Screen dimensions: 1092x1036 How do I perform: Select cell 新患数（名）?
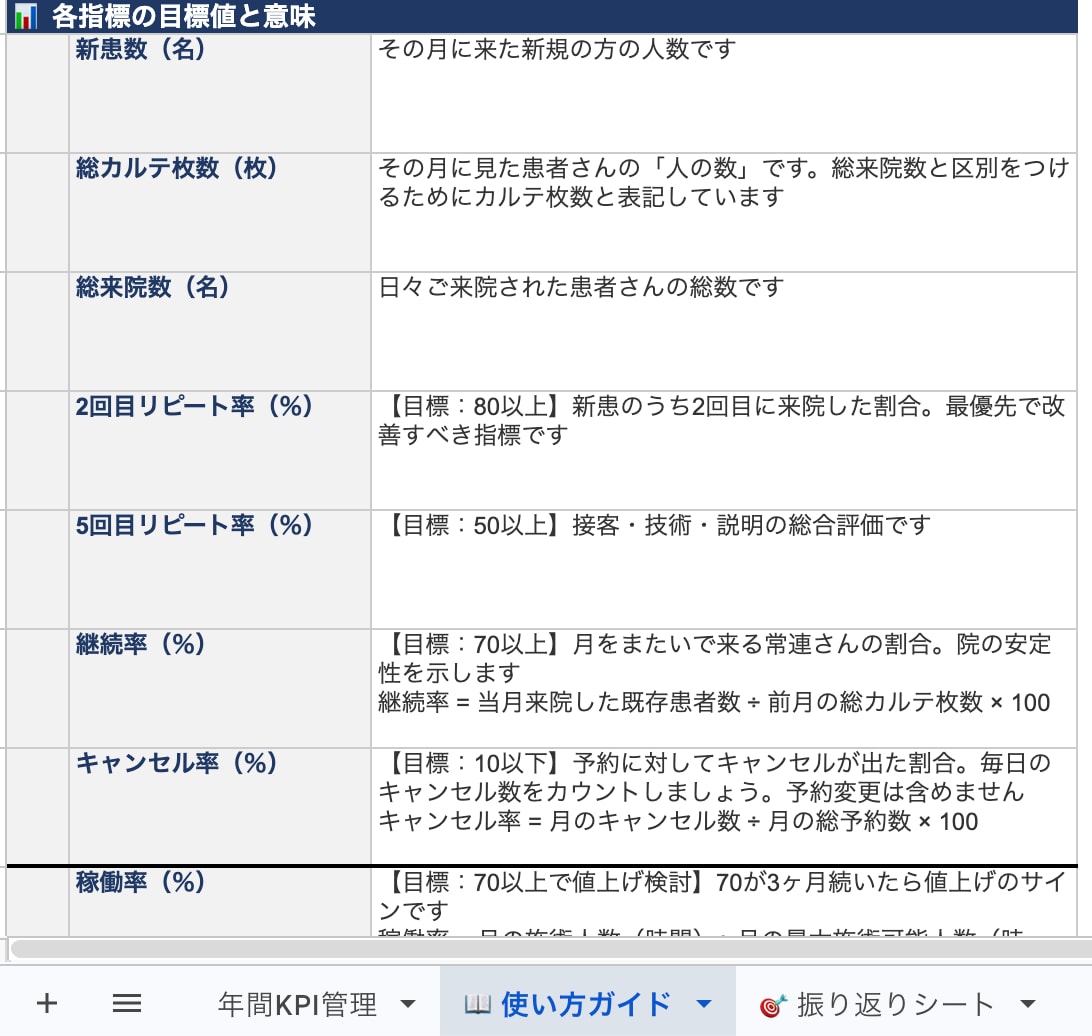(x=220, y=93)
